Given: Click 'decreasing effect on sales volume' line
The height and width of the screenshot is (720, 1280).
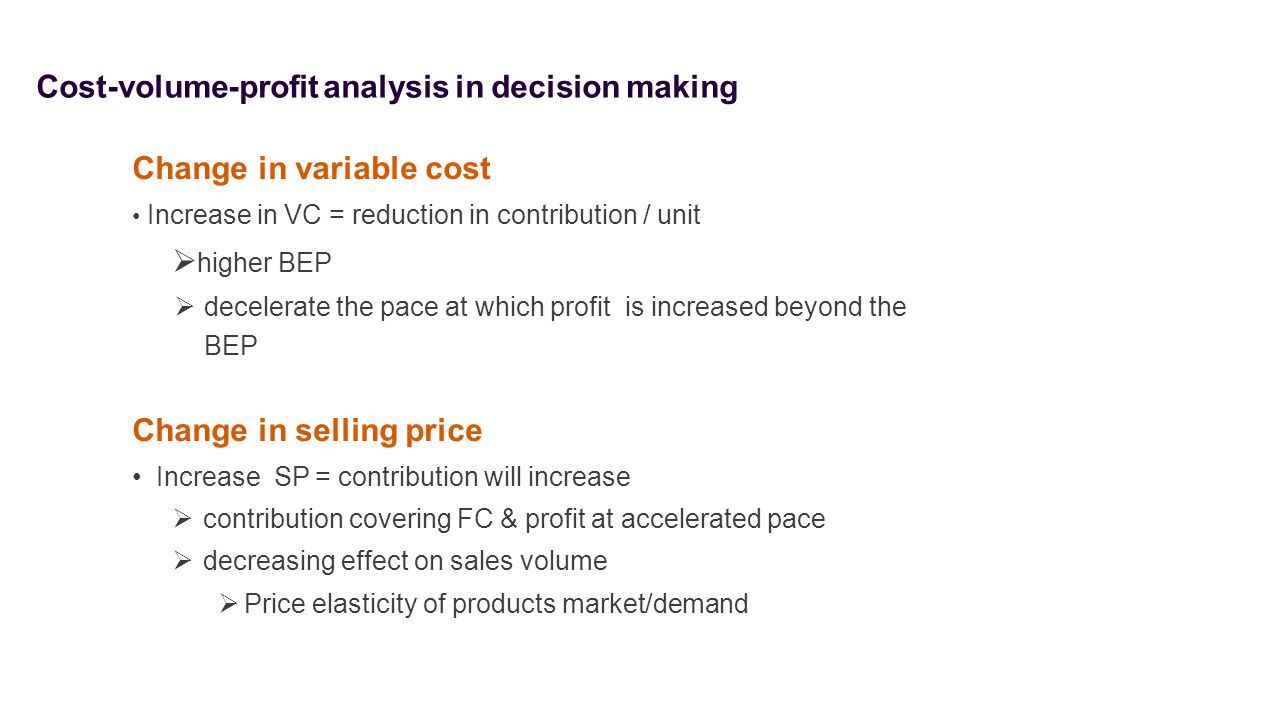Looking at the screenshot, I should [405, 561].
